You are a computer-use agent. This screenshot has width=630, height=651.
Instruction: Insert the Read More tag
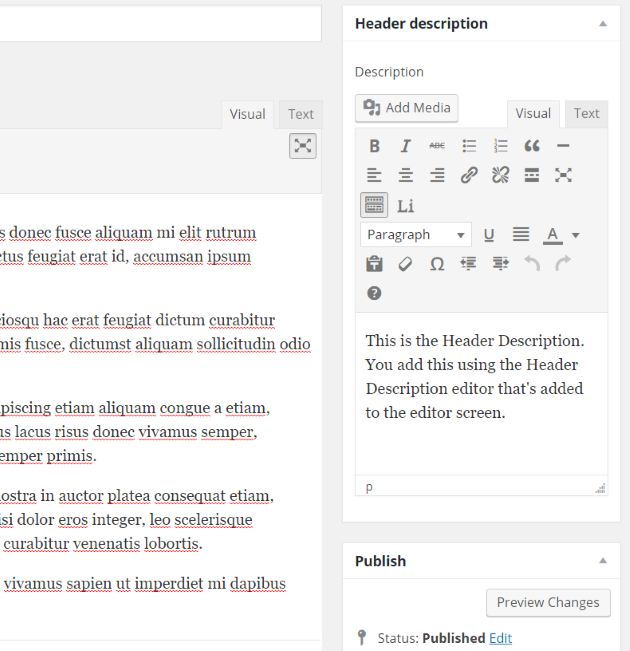(x=532, y=175)
